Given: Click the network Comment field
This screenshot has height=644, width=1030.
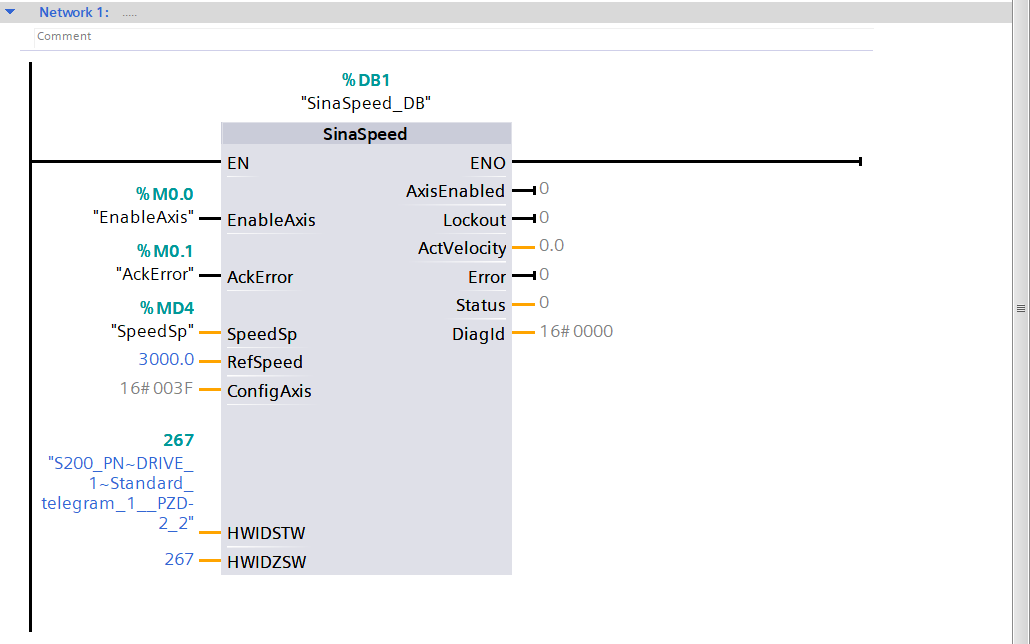Looking at the screenshot, I should (453, 37).
